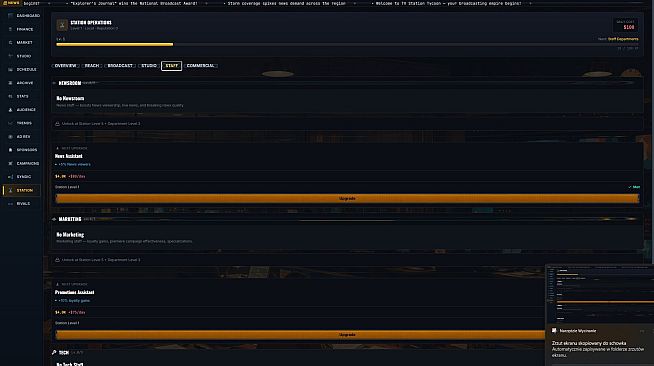Upgrade to Promotions Assistant
The width and height of the screenshot is (654, 366).
(300, 335)
